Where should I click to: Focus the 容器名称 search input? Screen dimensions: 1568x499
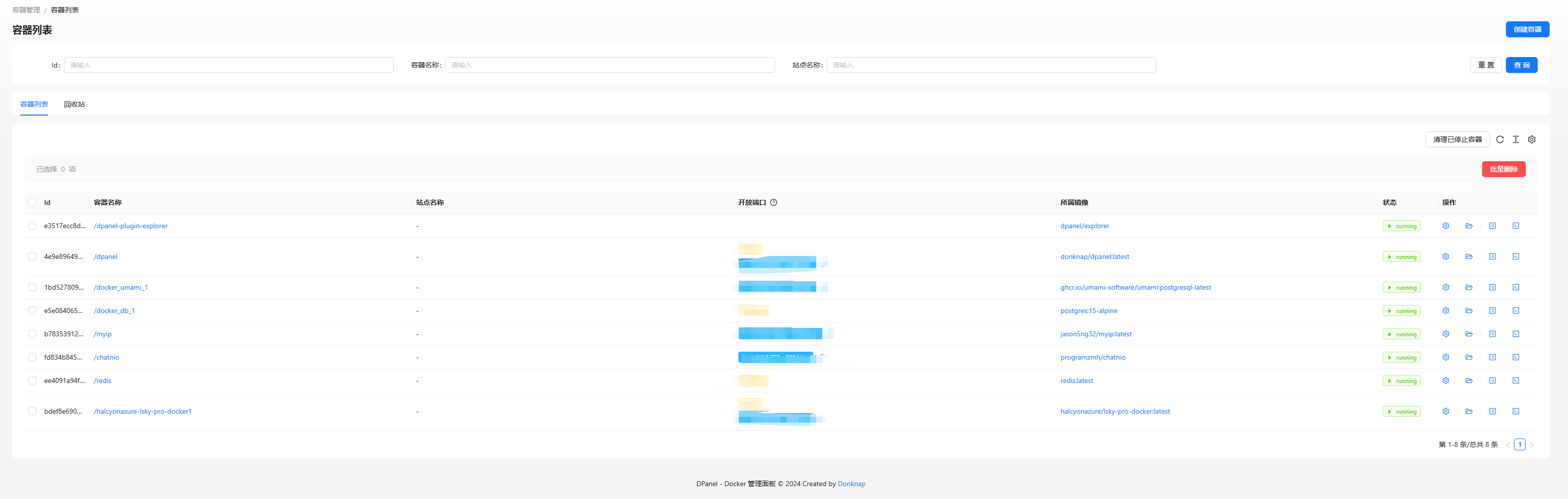coord(609,65)
